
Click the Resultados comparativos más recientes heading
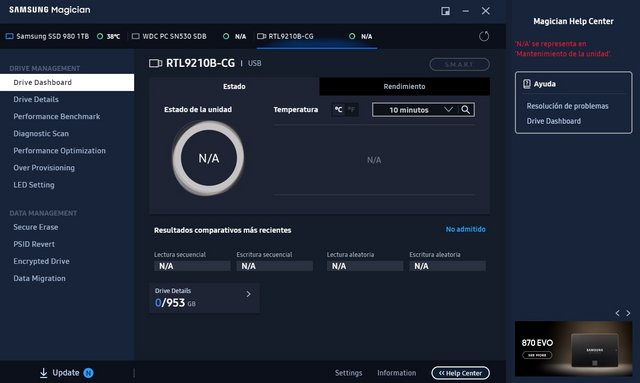point(222,230)
